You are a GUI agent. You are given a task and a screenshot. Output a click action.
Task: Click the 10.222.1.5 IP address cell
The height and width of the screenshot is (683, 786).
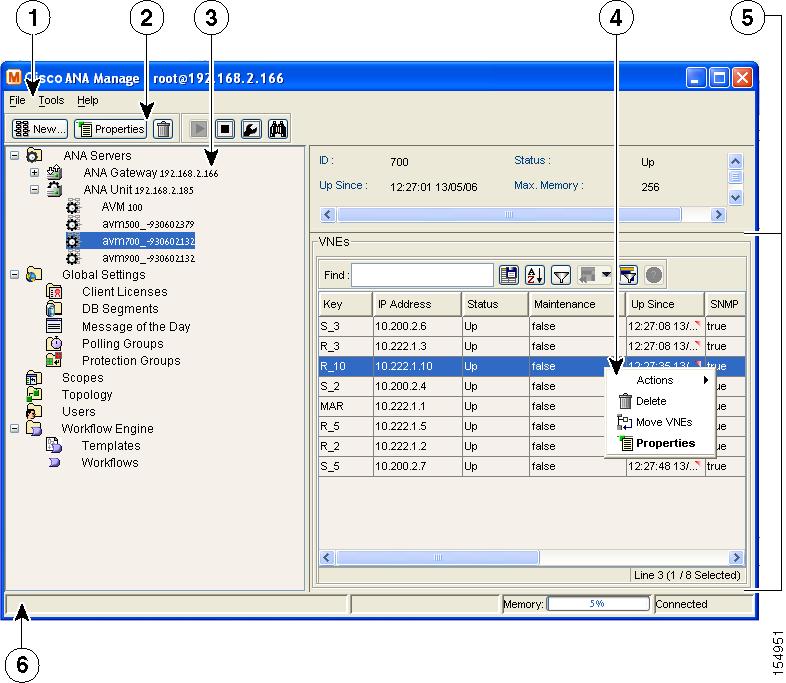[418, 426]
